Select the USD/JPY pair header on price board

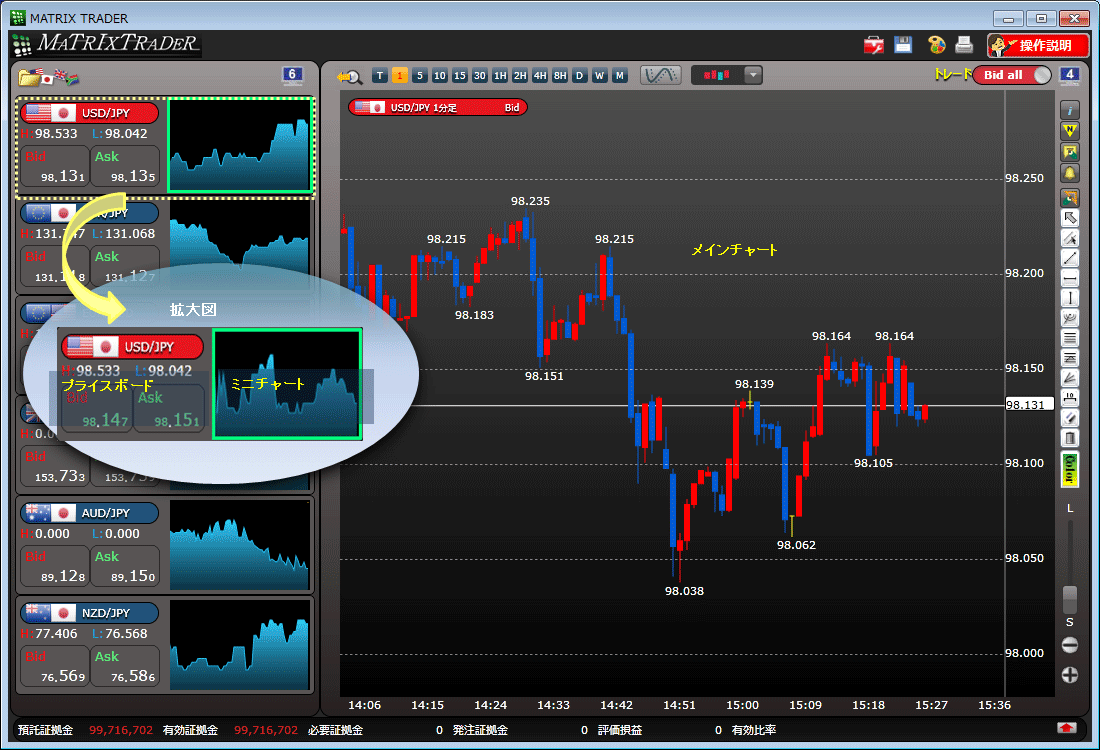(89, 113)
